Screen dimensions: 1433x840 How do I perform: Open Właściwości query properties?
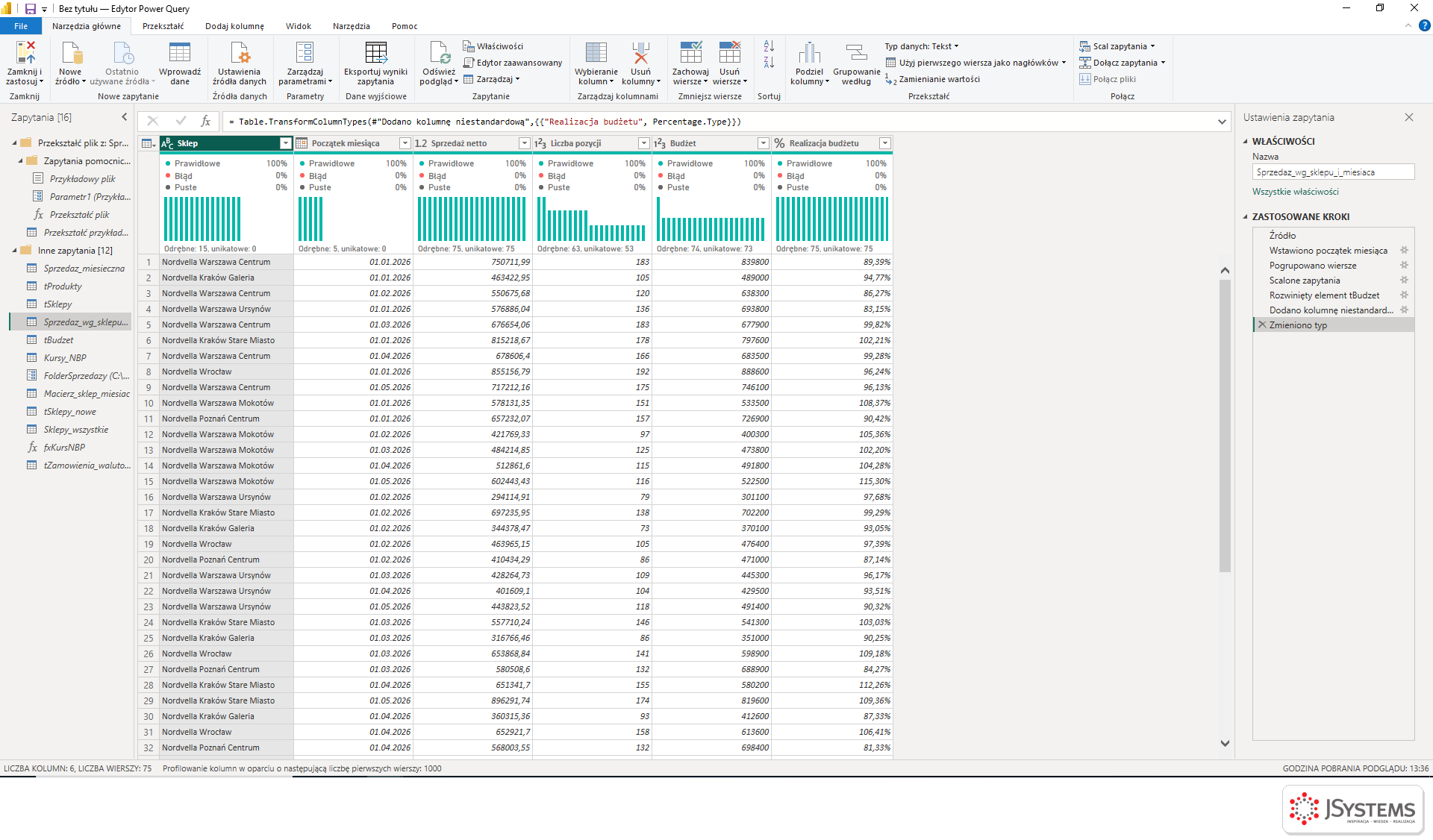click(x=493, y=46)
